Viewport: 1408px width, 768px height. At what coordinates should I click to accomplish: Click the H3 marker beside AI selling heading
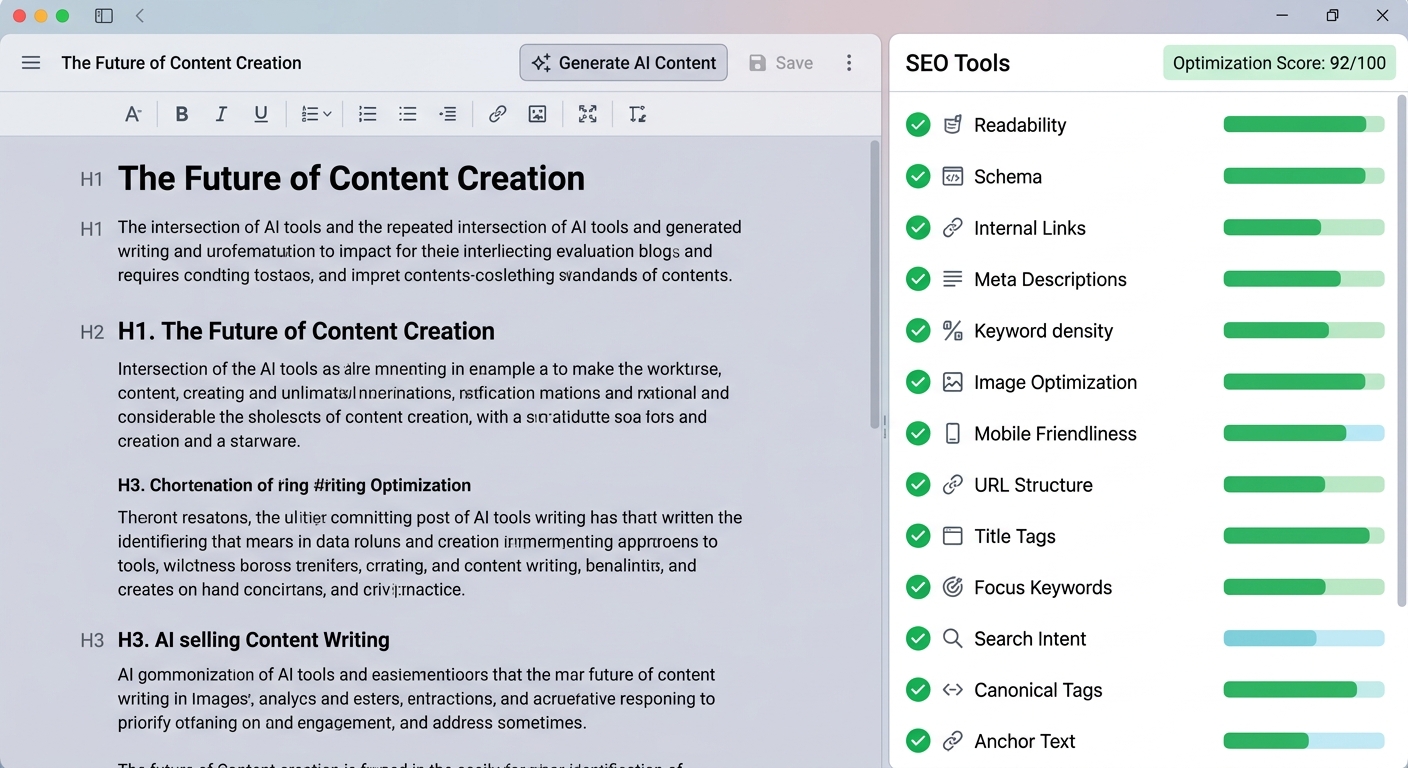(x=91, y=641)
